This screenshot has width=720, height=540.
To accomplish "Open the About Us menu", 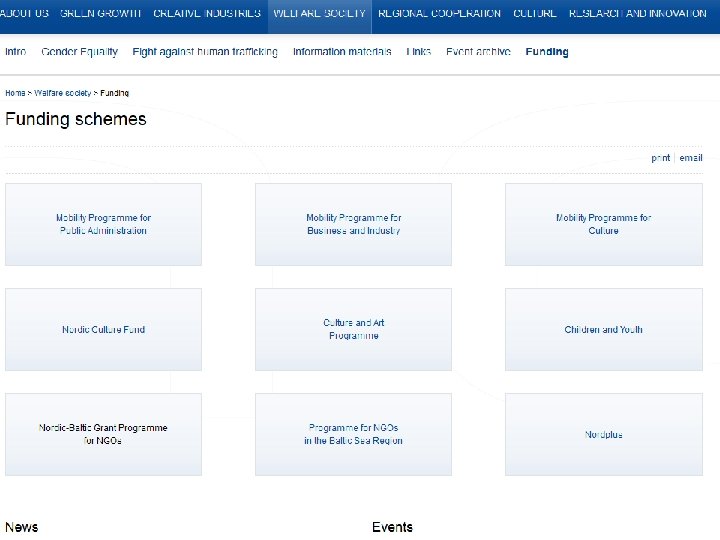I will 24,13.
